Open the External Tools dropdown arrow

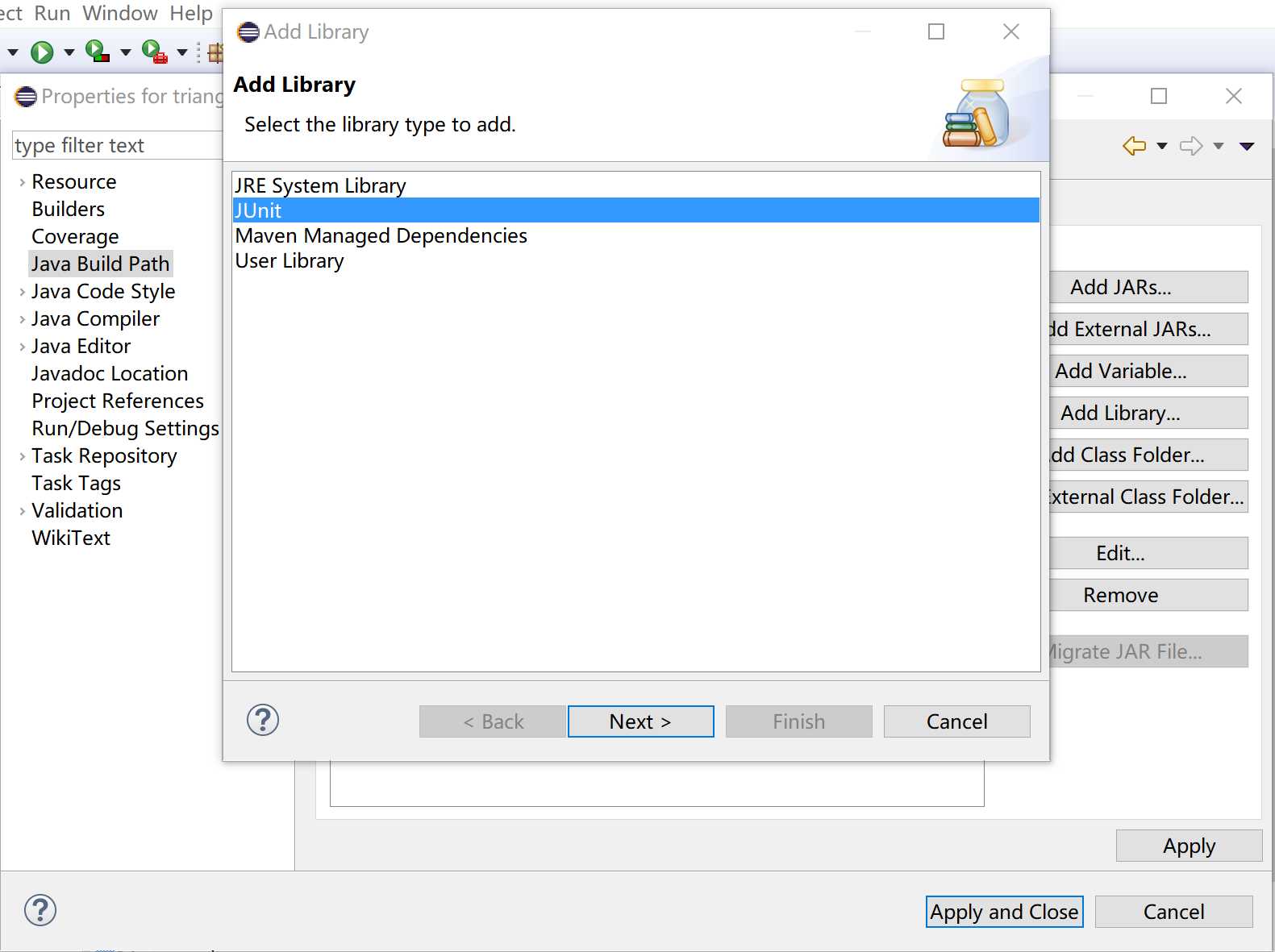[182, 52]
